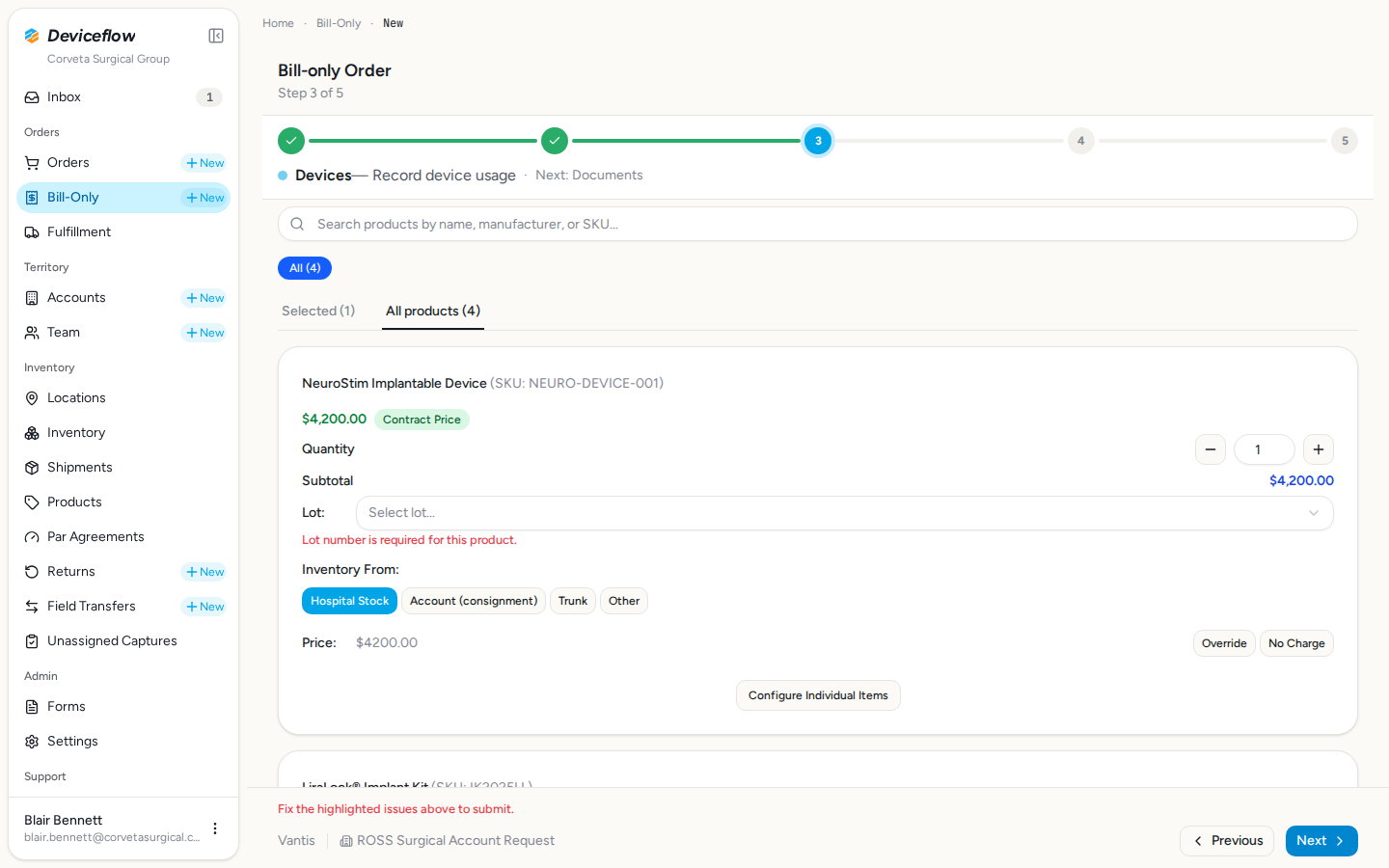Click the Next button
The width and height of the screenshot is (1389, 868).
1321,841
